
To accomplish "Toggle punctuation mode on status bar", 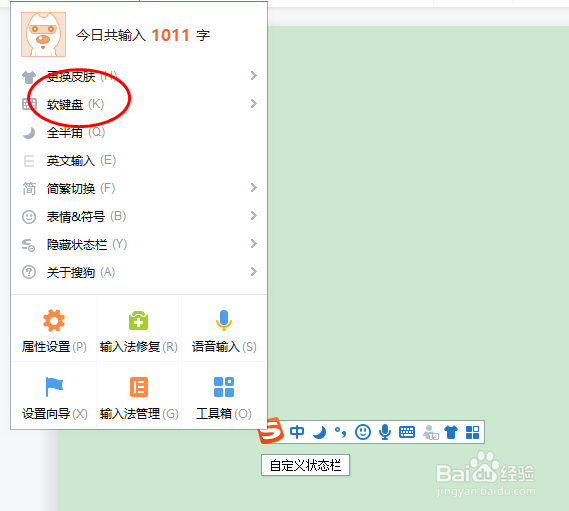I will 340,432.
